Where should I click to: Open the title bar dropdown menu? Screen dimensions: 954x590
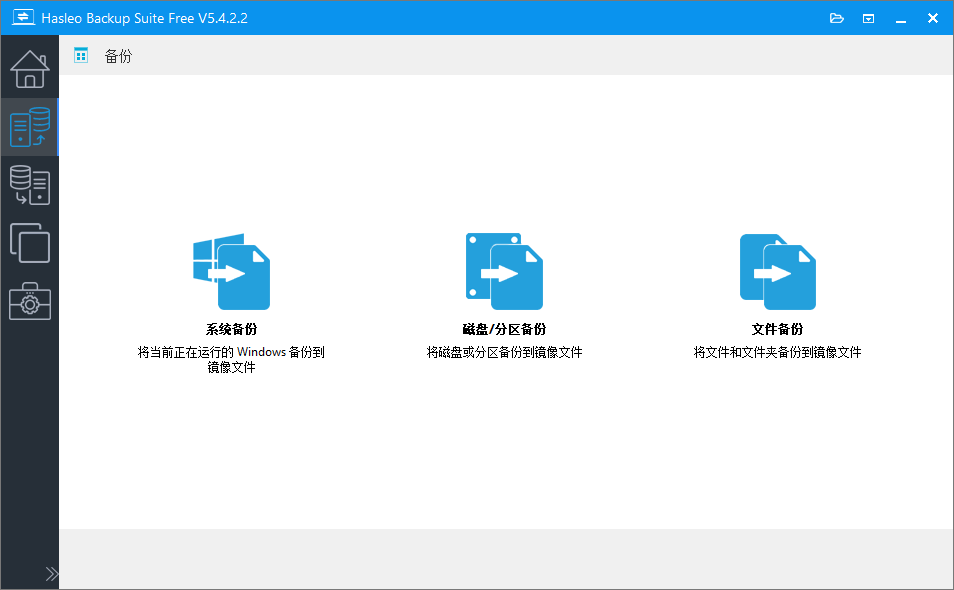[869, 18]
